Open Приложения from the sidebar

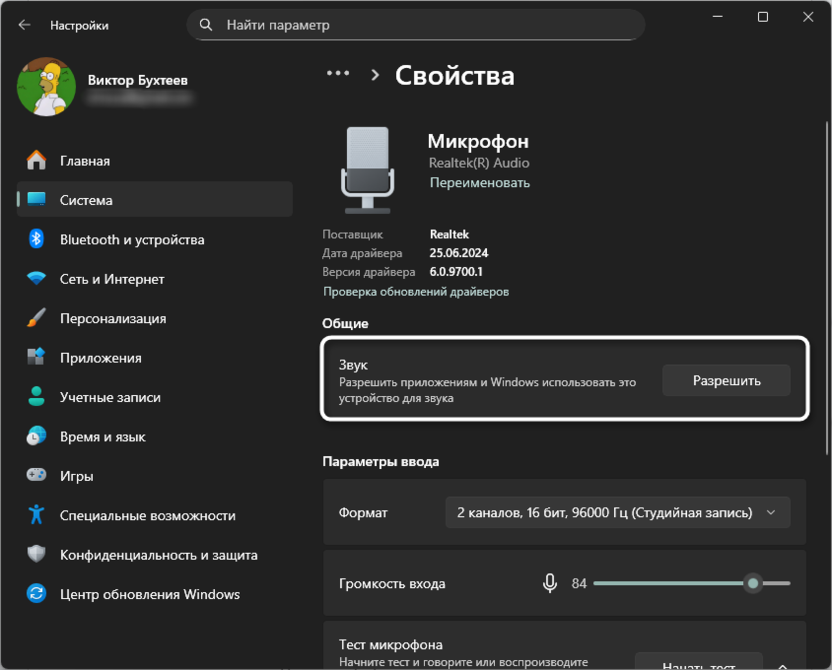[x=37, y=357]
